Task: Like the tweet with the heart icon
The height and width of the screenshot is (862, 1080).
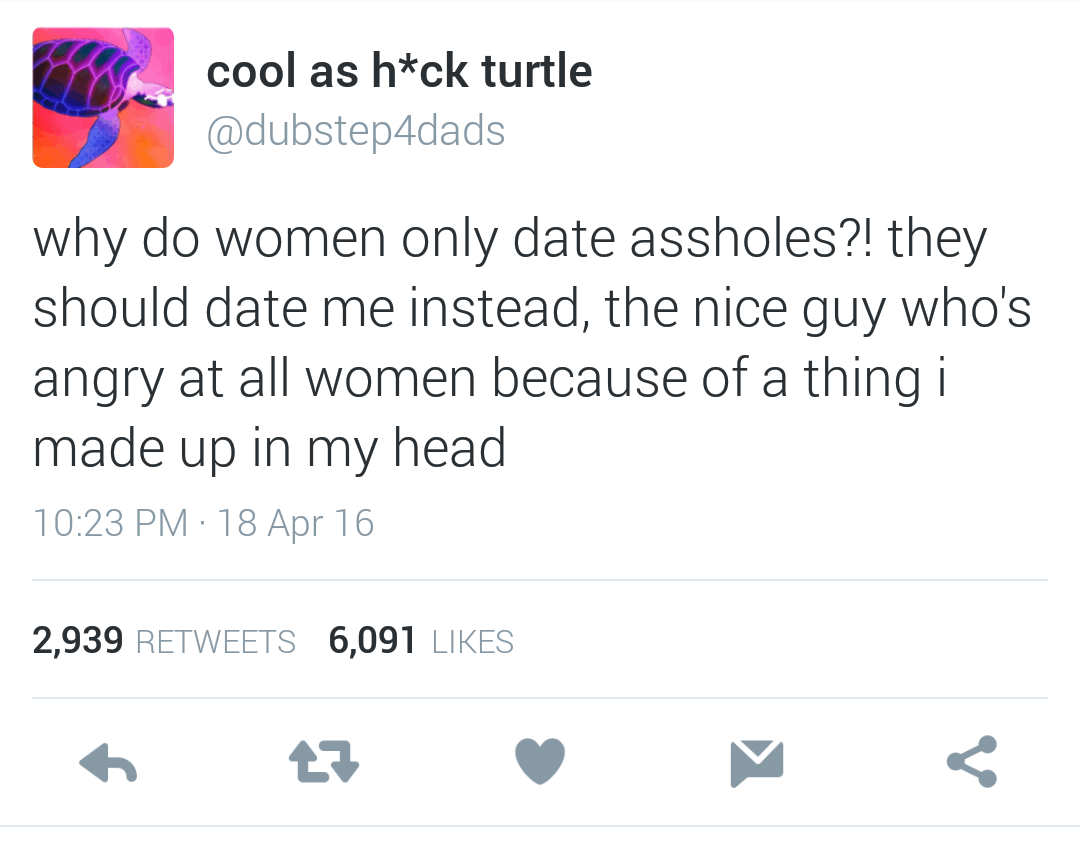Action: [x=540, y=761]
